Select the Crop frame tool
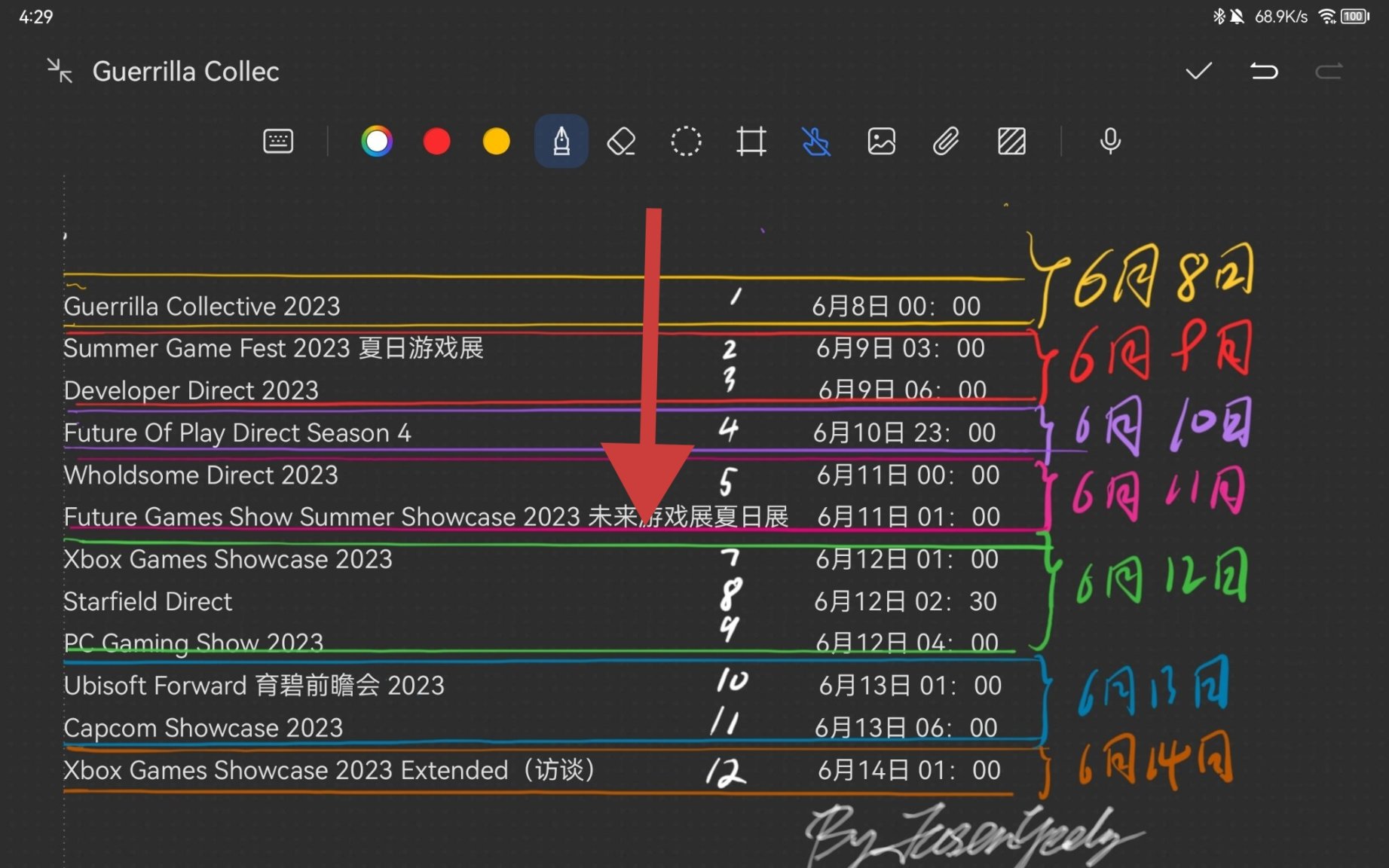 tap(751, 141)
